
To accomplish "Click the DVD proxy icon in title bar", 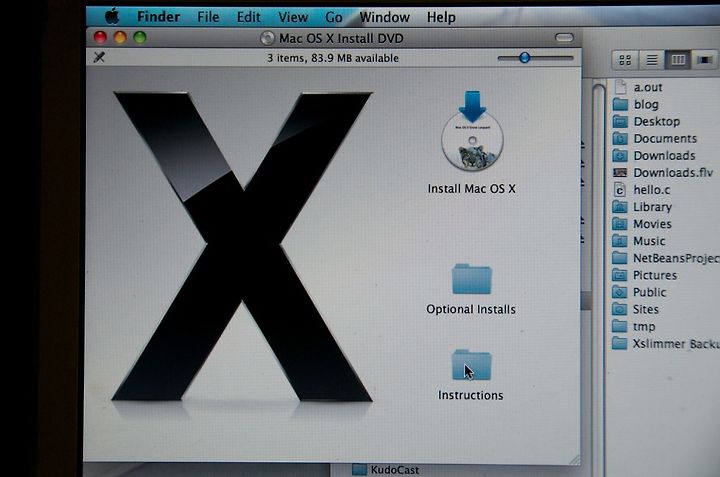I will [267, 38].
